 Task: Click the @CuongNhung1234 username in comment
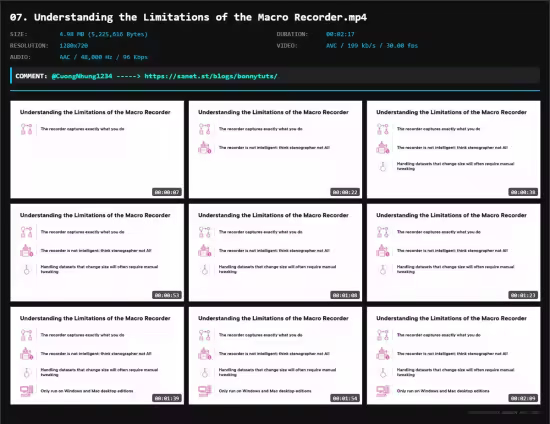(x=82, y=76)
